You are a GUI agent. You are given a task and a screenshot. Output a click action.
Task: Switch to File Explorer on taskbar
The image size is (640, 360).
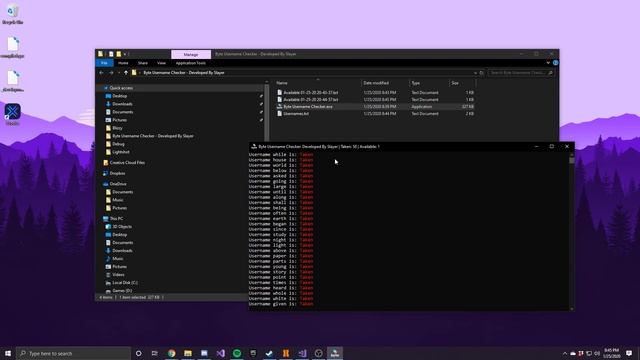(x=188, y=353)
